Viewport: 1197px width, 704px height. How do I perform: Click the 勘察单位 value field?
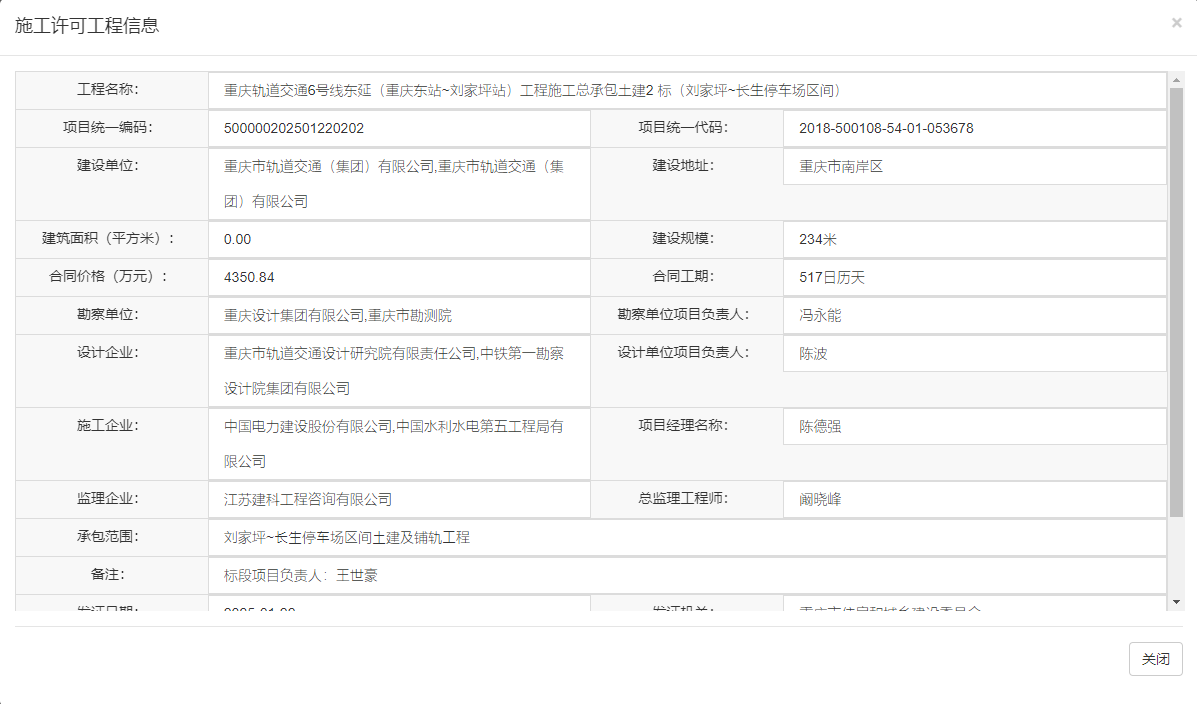(399, 315)
